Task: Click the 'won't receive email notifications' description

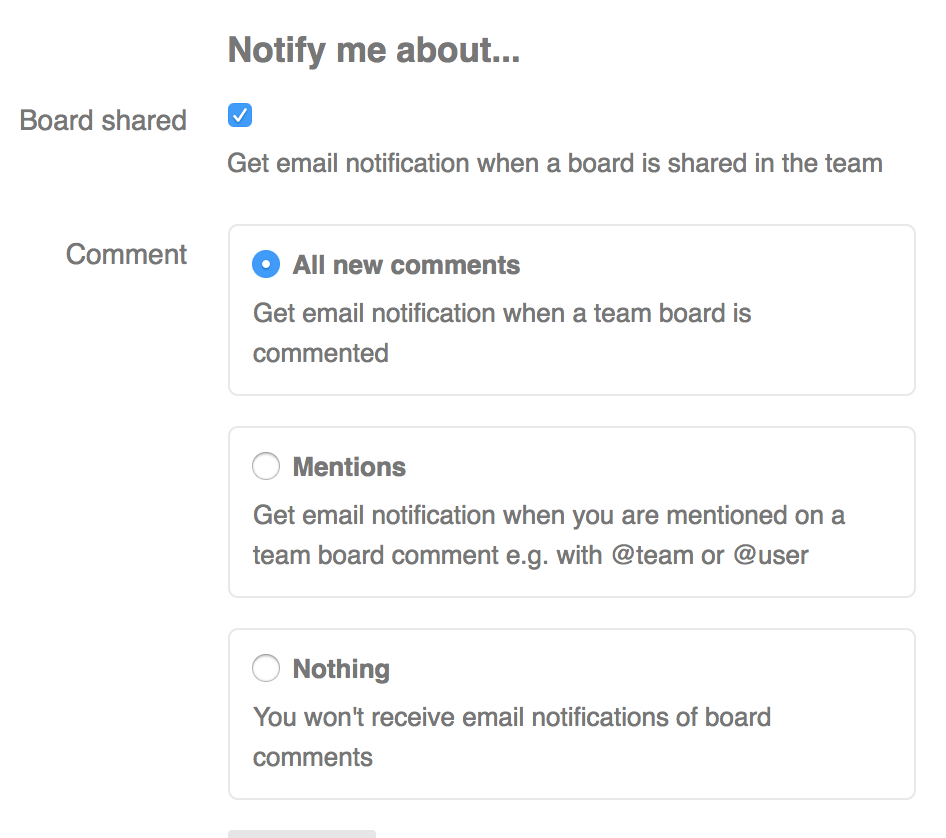Action: pos(512,737)
